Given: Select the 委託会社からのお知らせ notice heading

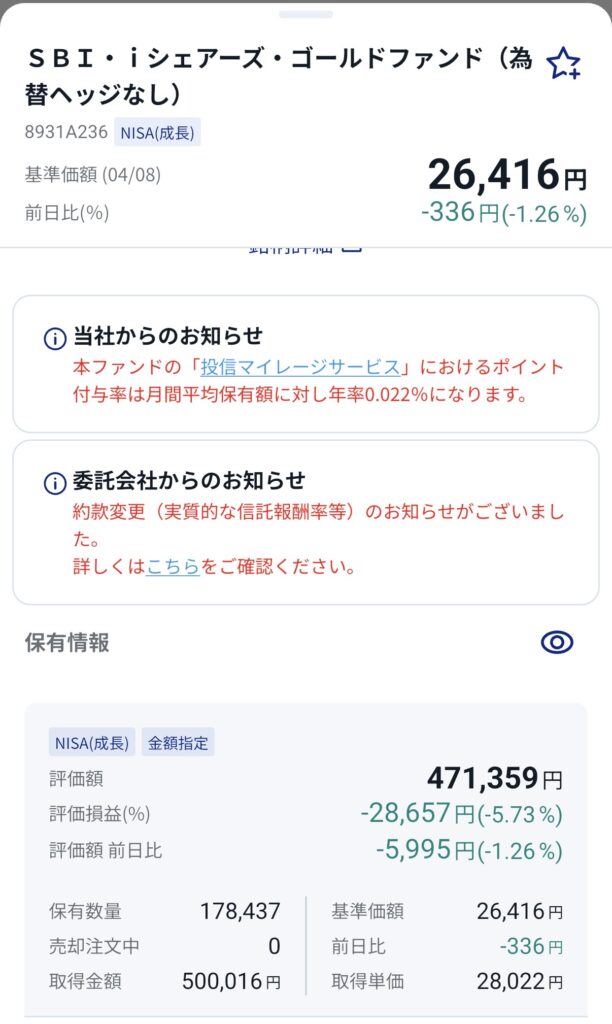Looking at the screenshot, I should 189,482.
